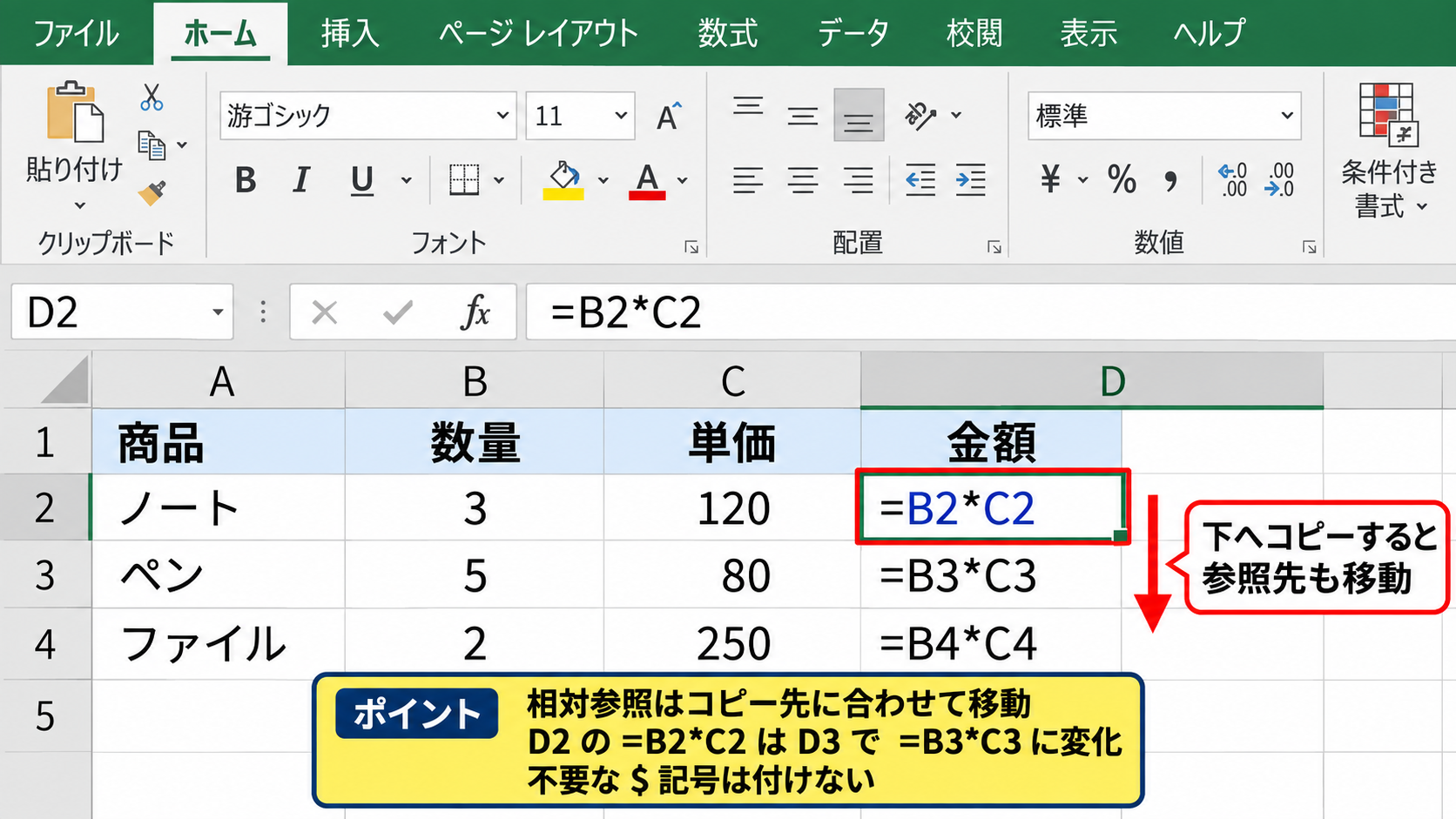The height and width of the screenshot is (819, 1456).
Task: Increase indent with the right arrow icon
Action: [971, 180]
